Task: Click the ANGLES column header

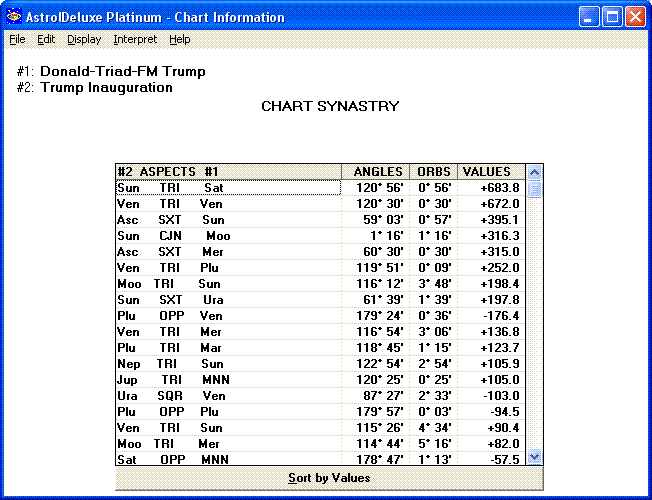Action: (376, 172)
